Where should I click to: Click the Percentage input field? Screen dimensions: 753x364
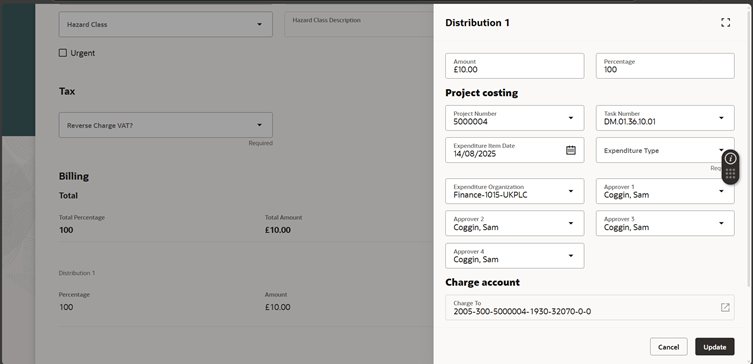coord(665,66)
